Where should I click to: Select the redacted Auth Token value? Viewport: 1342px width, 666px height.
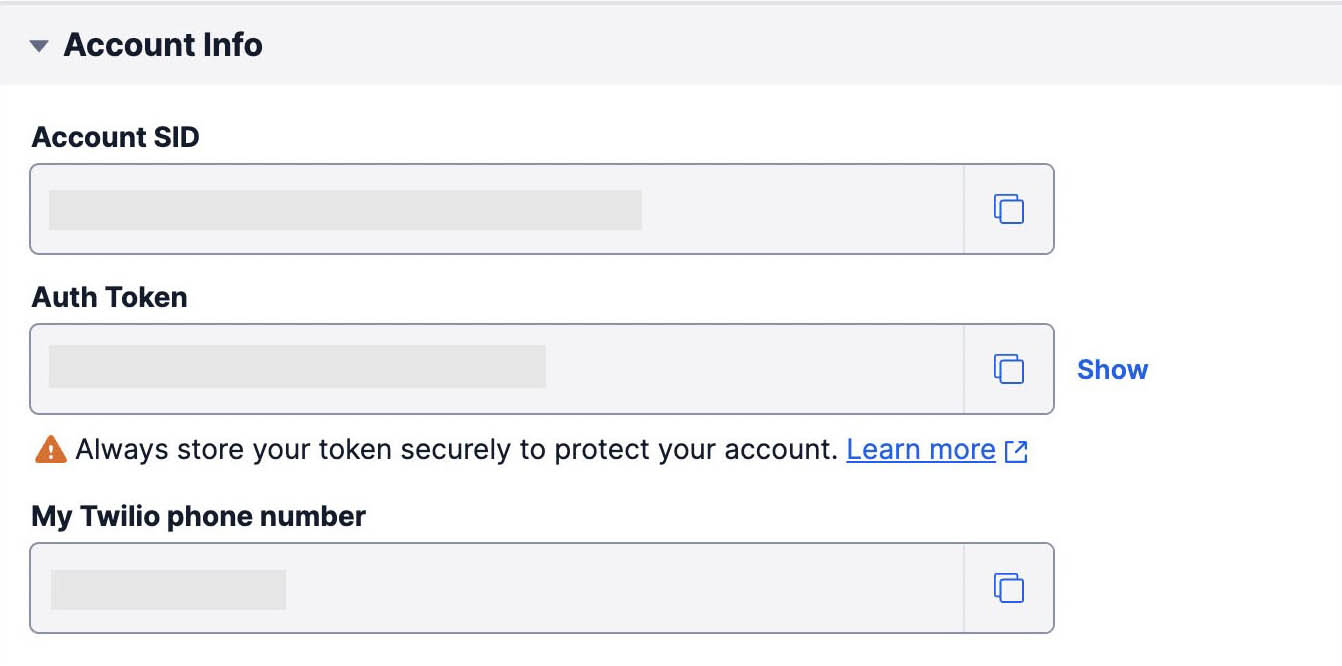[x=297, y=366]
